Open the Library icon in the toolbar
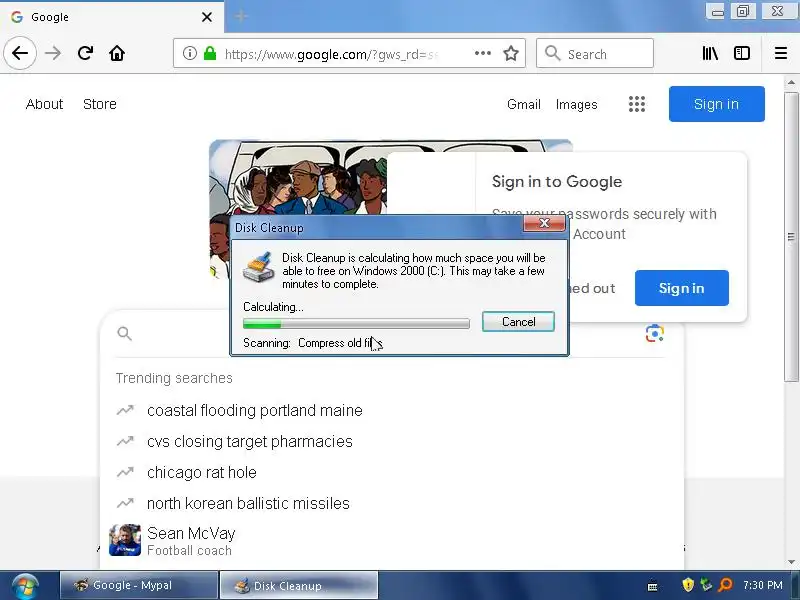Viewport: 800px width, 600px height. pos(710,53)
